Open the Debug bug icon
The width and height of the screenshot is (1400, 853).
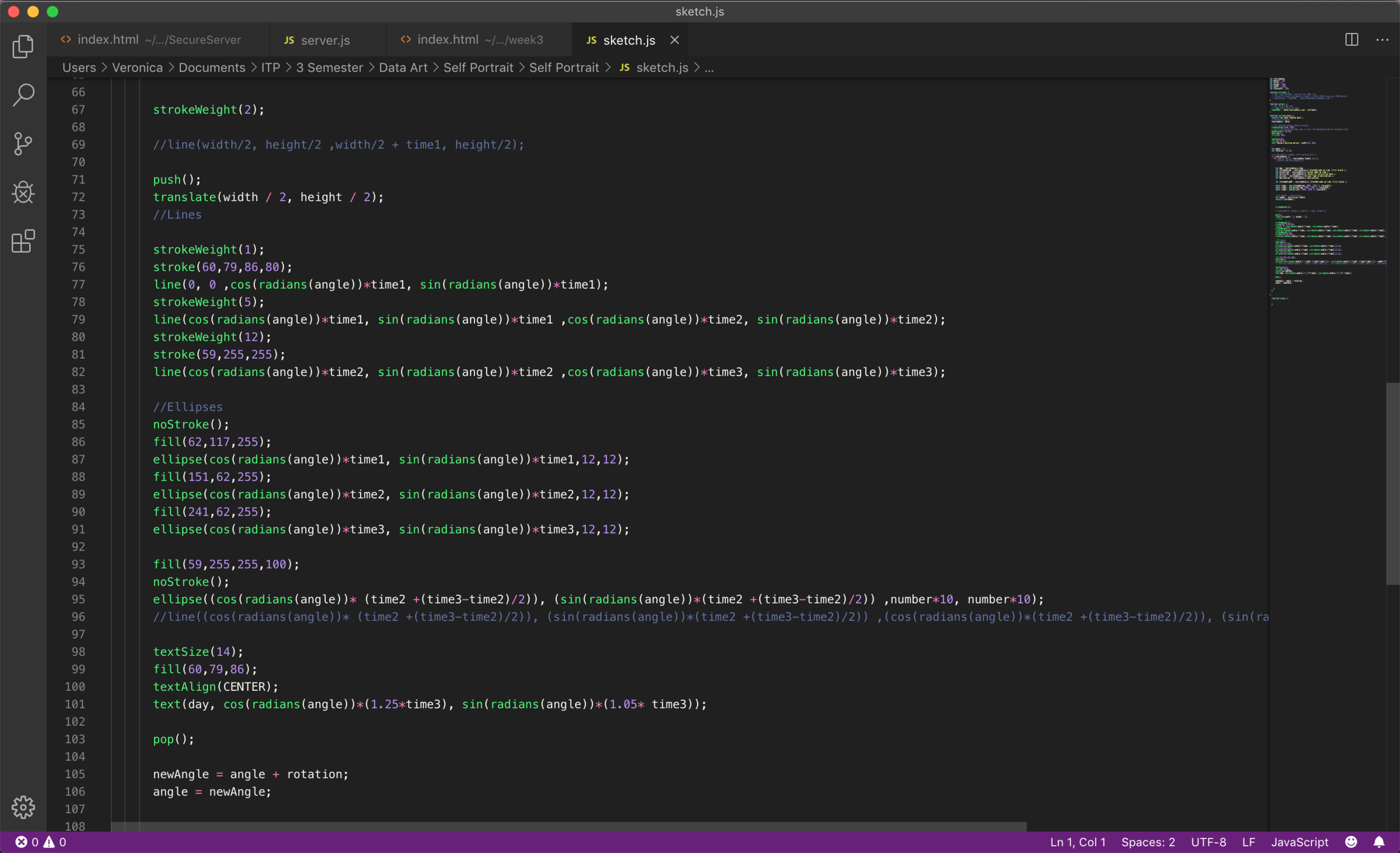coord(23,193)
